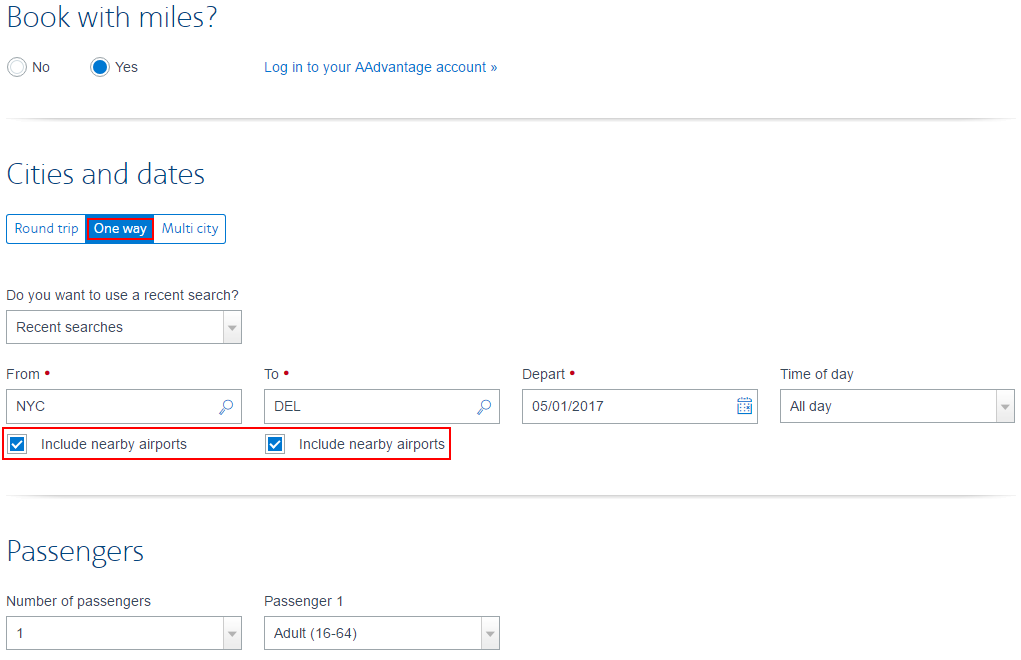This screenshot has width=1021, height=660.
Task: Open the Depart date calendar picker
Action: [x=744, y=406]
